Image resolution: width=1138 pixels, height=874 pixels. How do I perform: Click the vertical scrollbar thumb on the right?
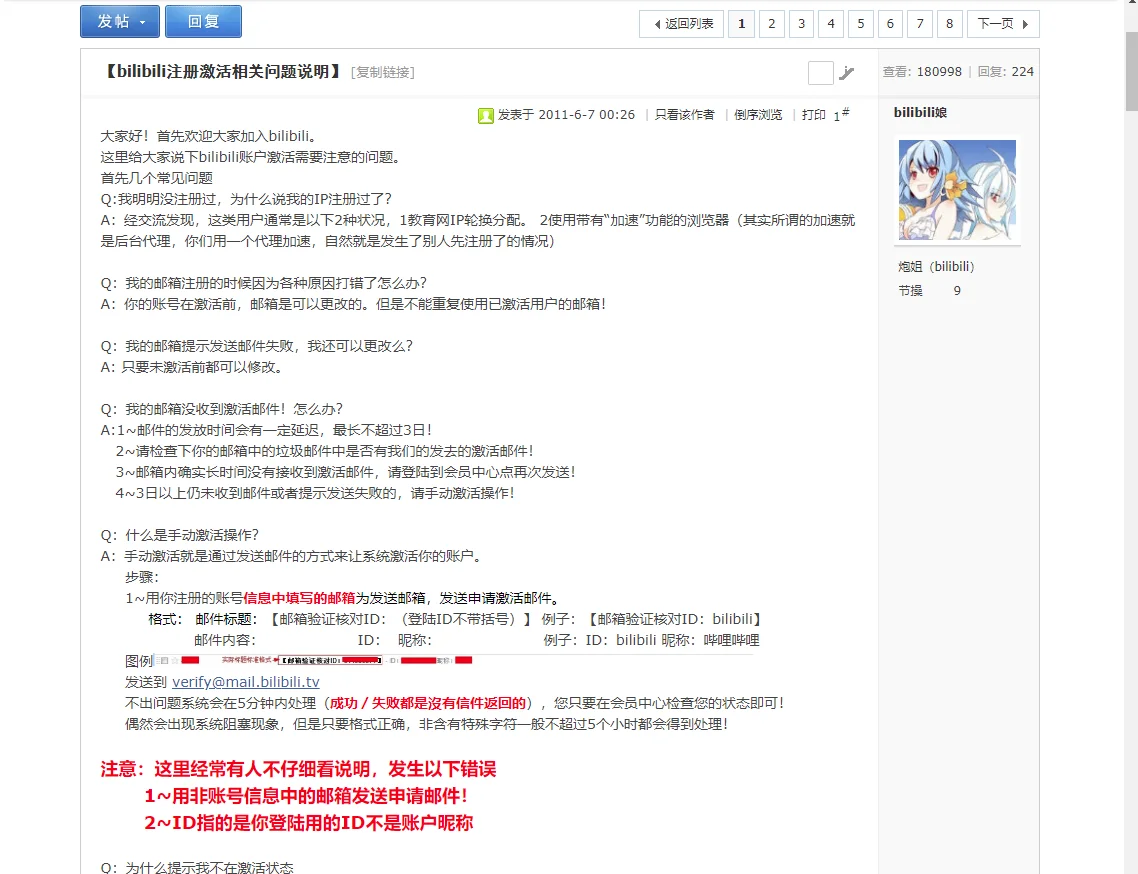tap(1131, 71)
